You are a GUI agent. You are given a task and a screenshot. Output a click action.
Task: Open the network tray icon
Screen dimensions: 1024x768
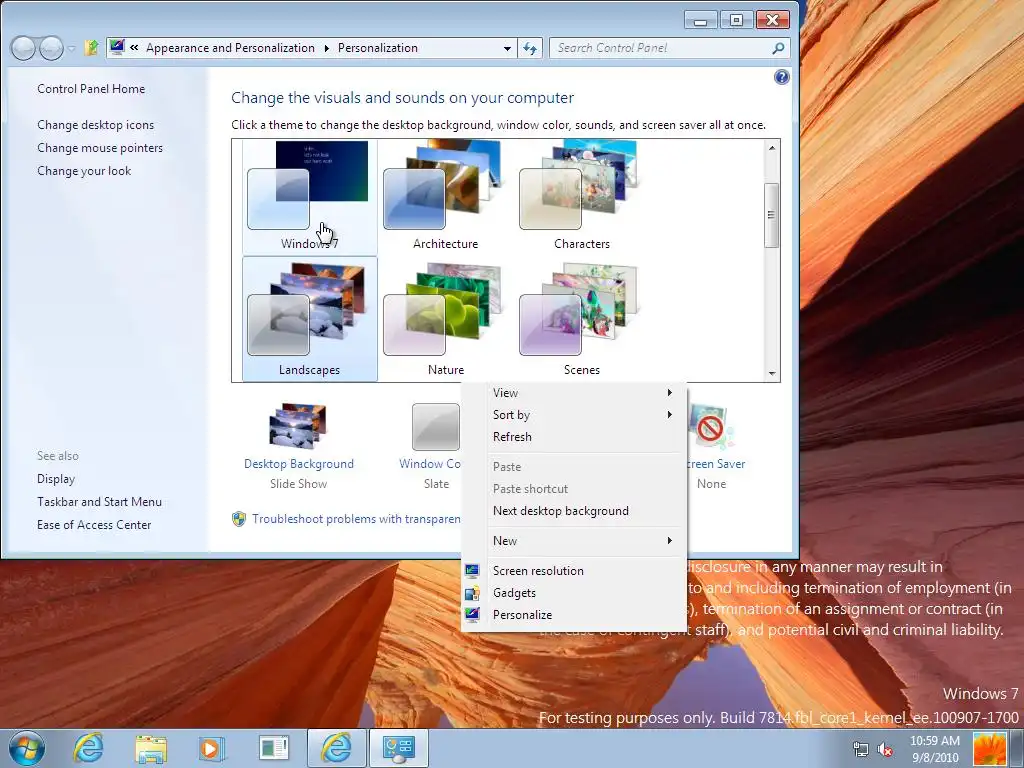tap(861, 750)
